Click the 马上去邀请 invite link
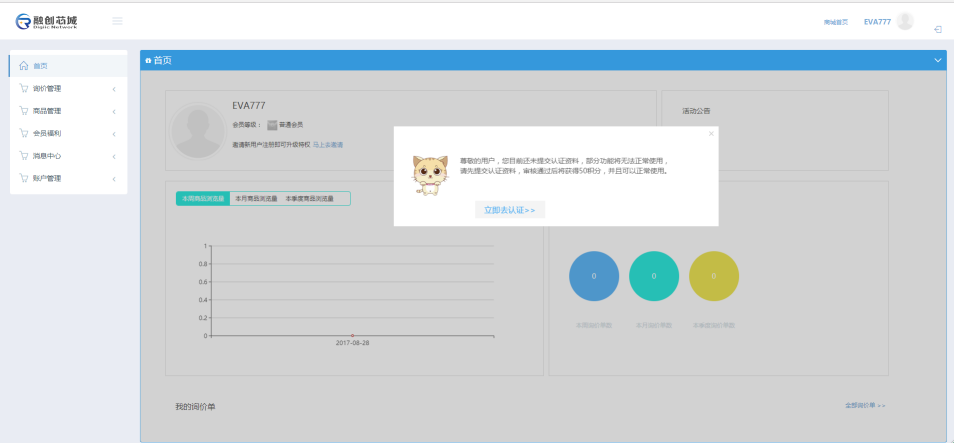The image size is (954, 443). click(x=328, y=145)
